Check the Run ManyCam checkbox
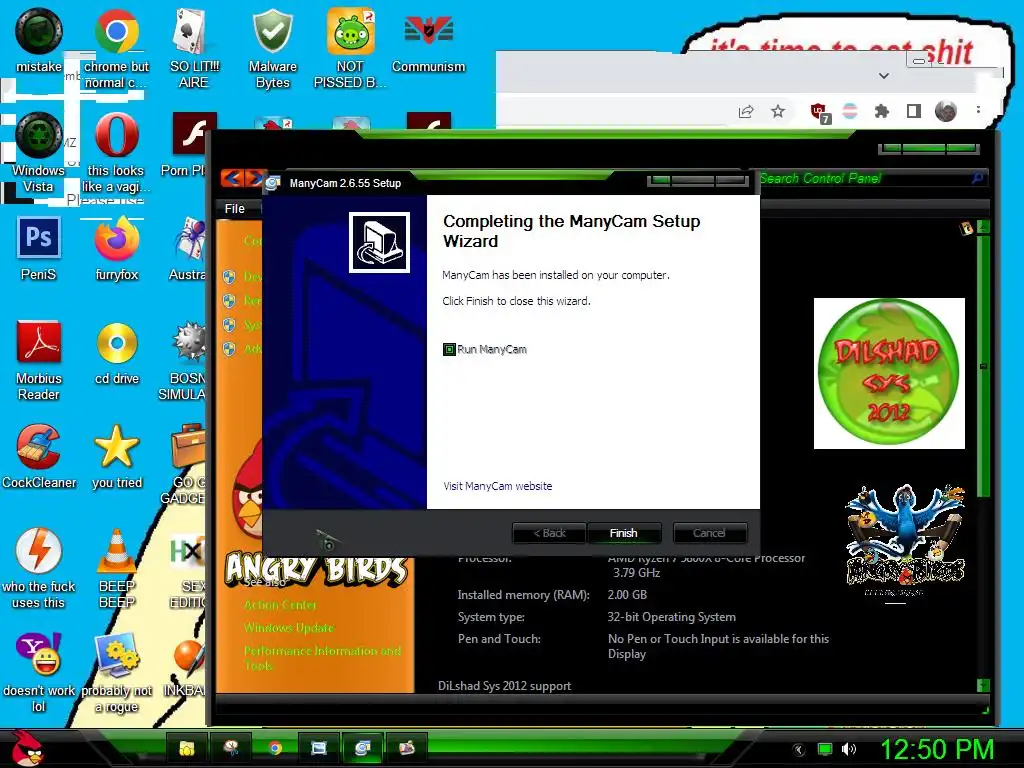 449,349
